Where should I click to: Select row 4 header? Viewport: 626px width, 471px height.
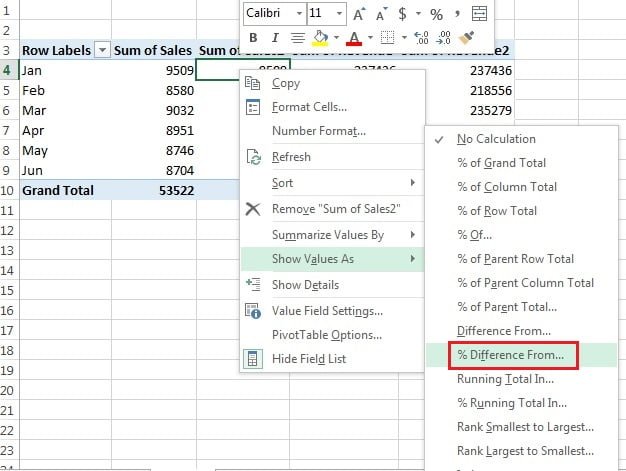pyautogui.click(x=9, y=70)
